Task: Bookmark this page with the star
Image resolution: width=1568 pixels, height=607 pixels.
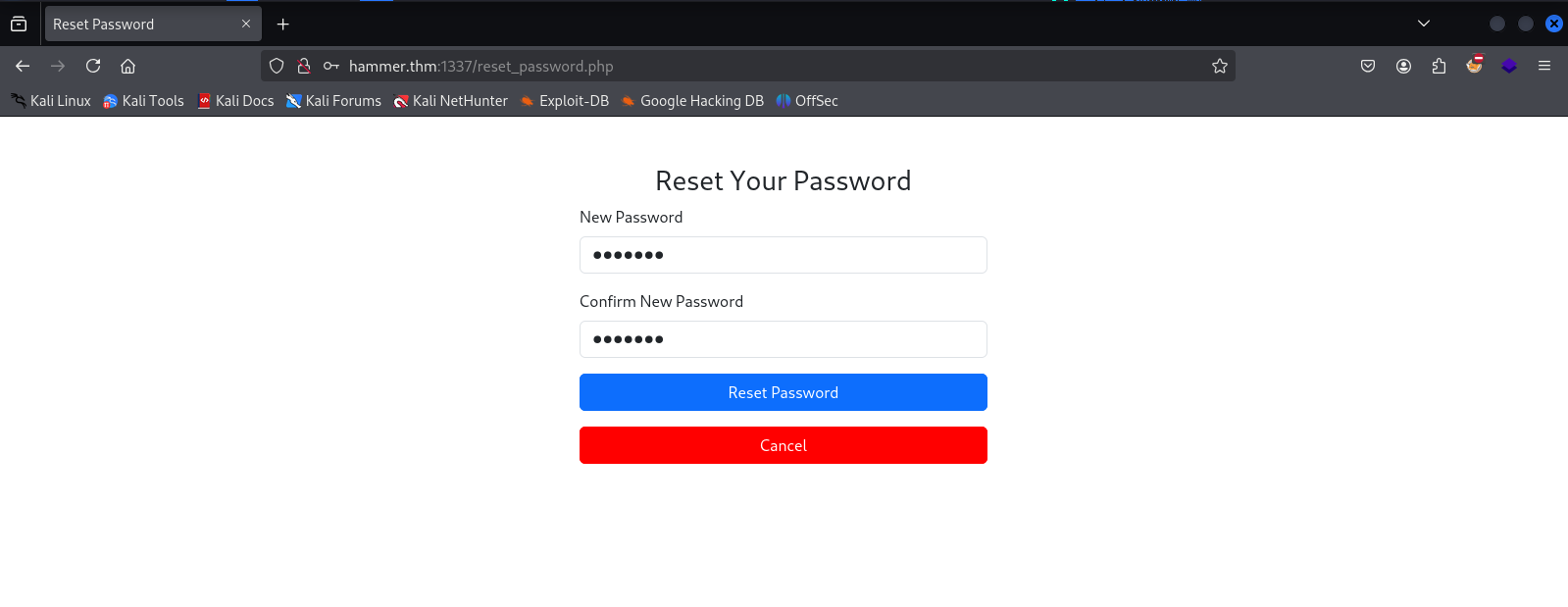Action: coord(1220,66)
